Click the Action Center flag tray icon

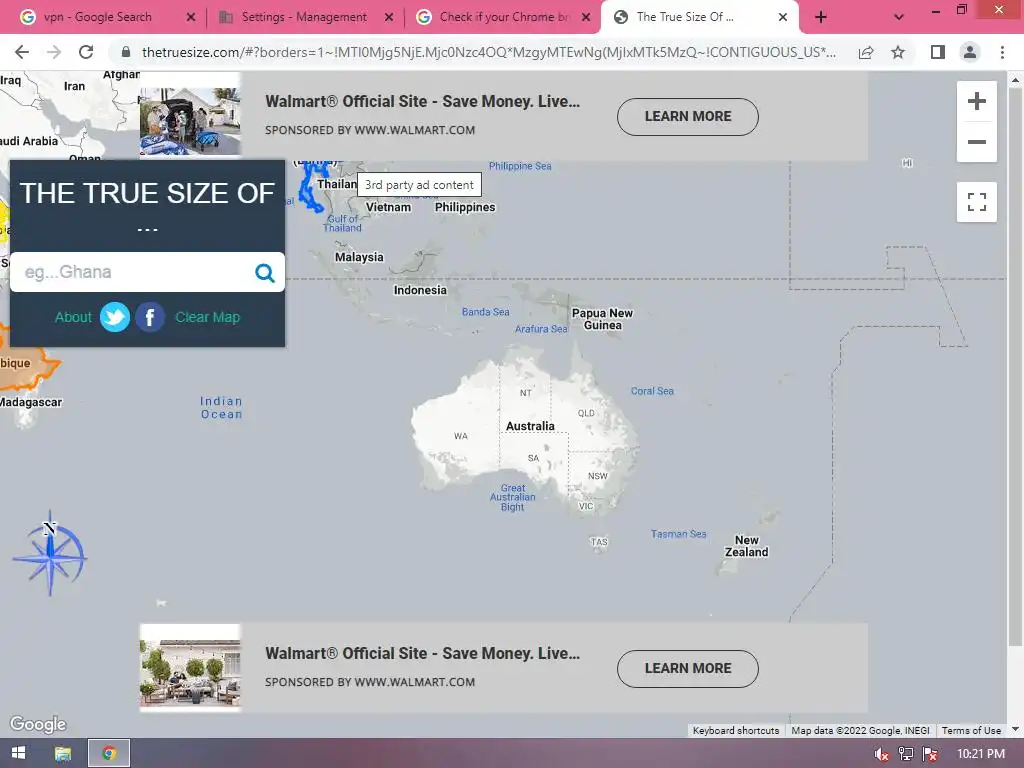coord(930,754)
